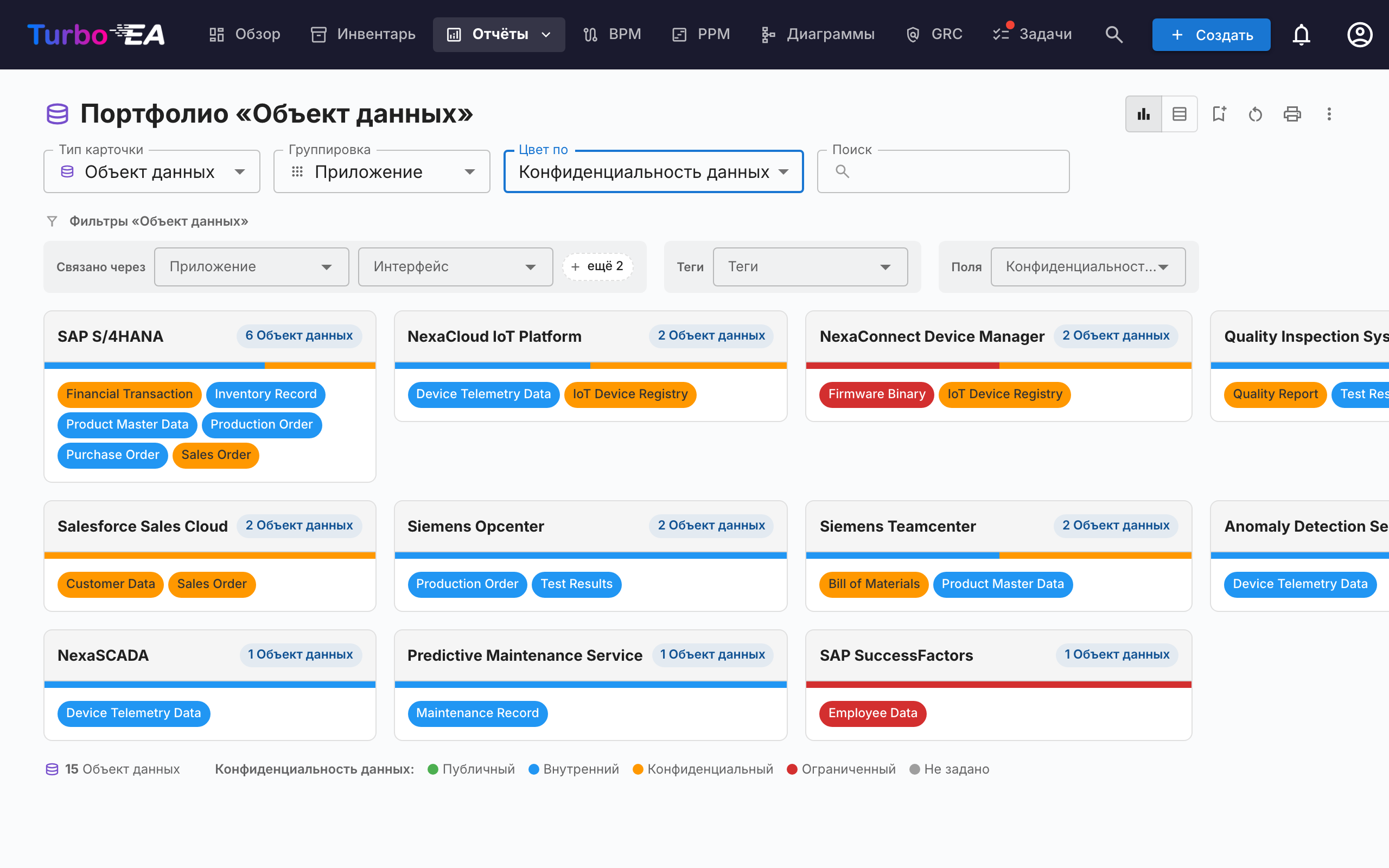Click the NexaCloud IoT Platform group title

pyautogui.click(x=494, y=336)
